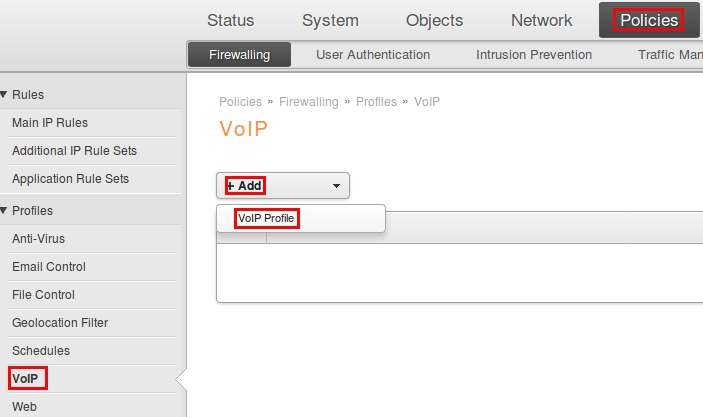This screenshot has height=417, width=703.
Task: Open the Firewalling subtab
Action: [239, 55]
